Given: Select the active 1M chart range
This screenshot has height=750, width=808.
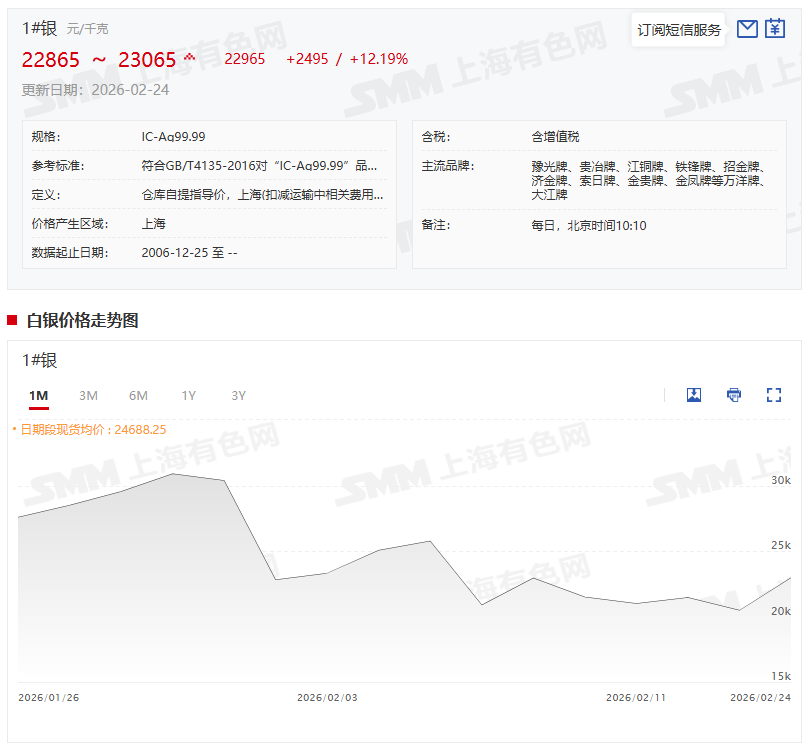Looking at the screenshot, I should point(38,396).
